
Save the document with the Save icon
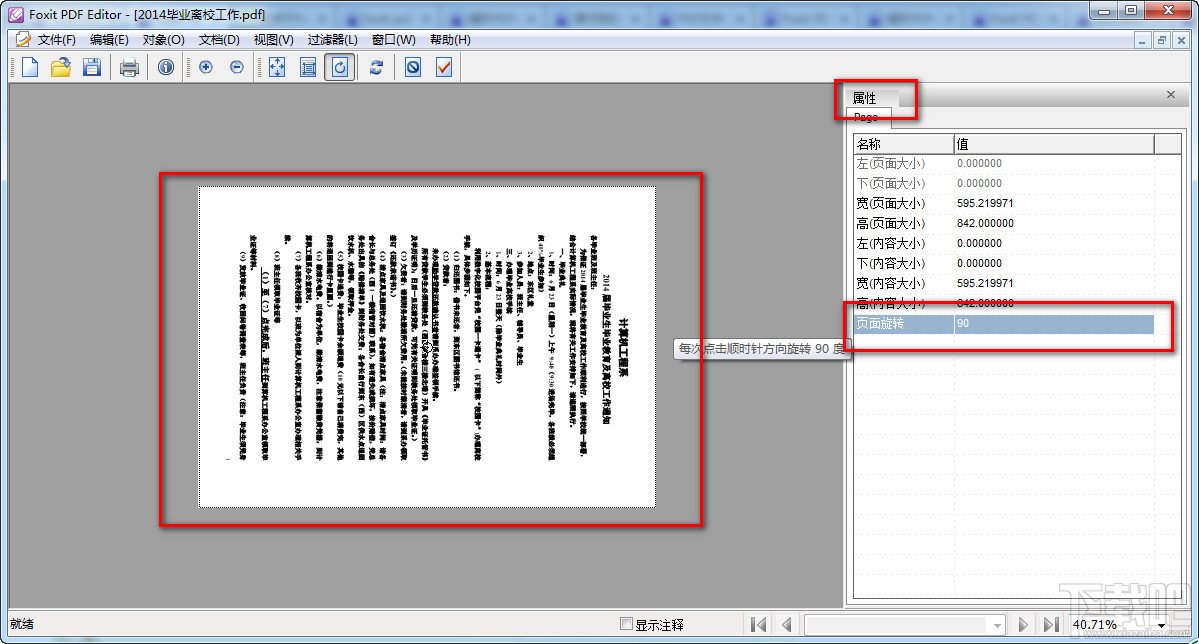pos(92,67)
